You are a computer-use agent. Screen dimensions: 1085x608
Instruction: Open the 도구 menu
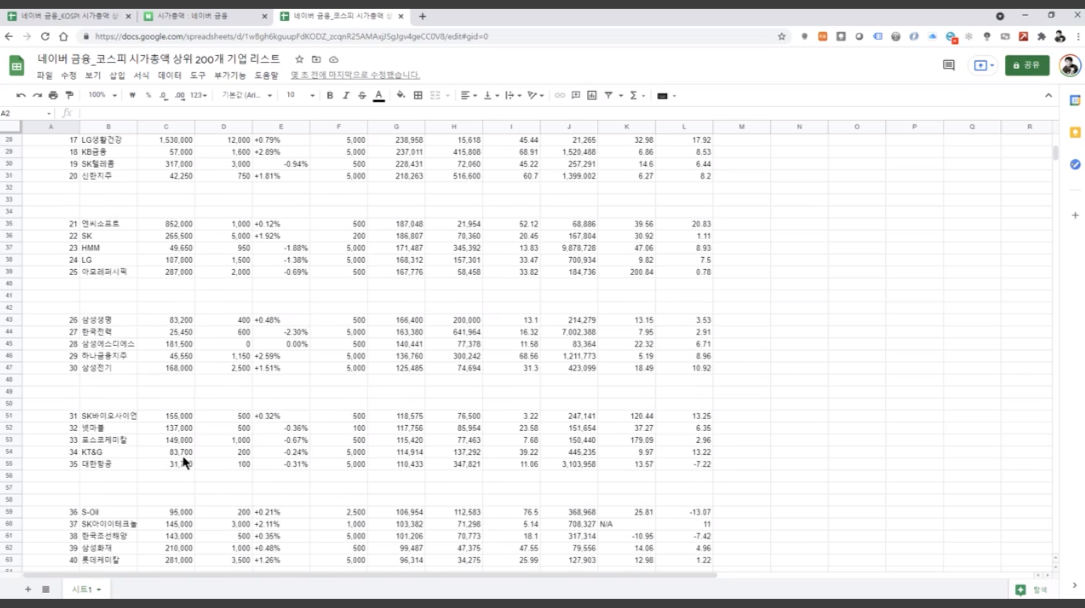click(x=198, y=75)
